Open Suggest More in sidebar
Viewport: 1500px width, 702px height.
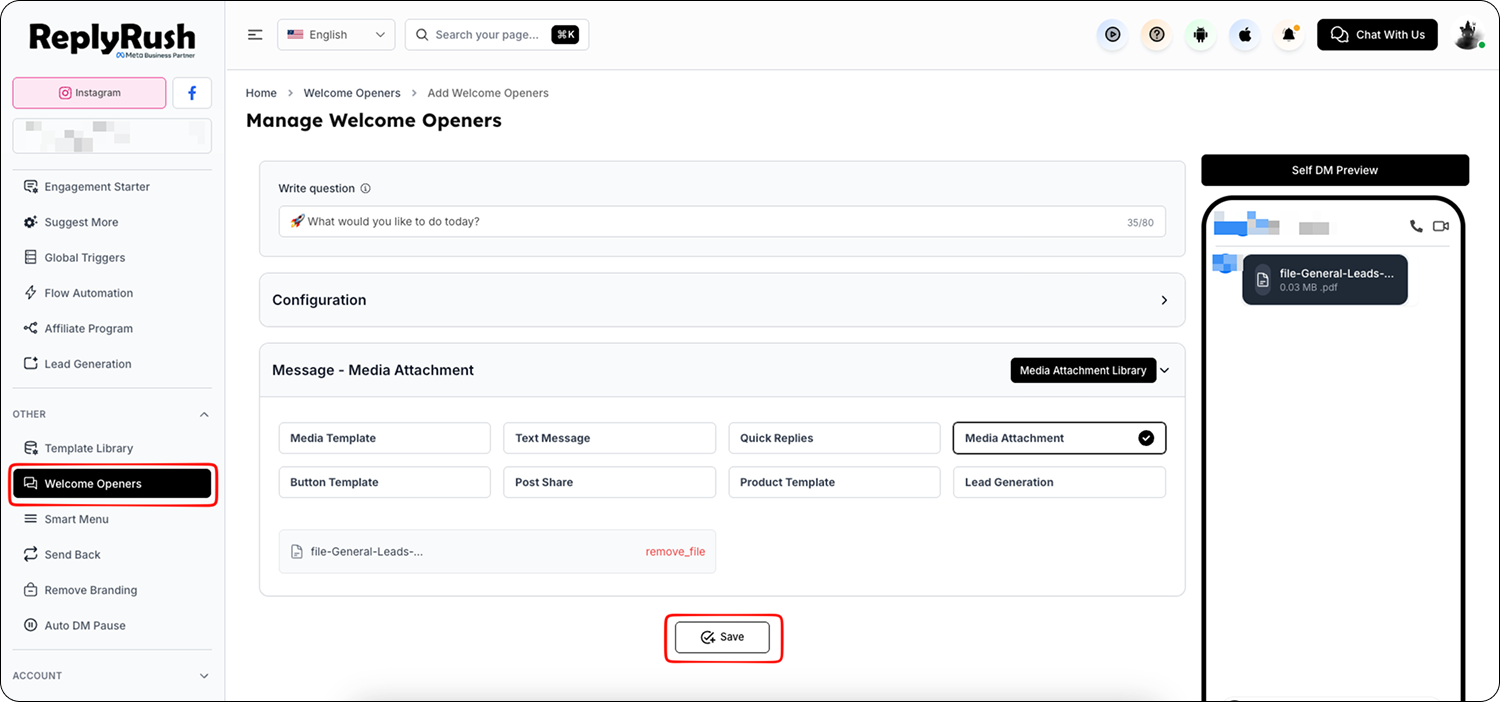click(x=81, y=222)
